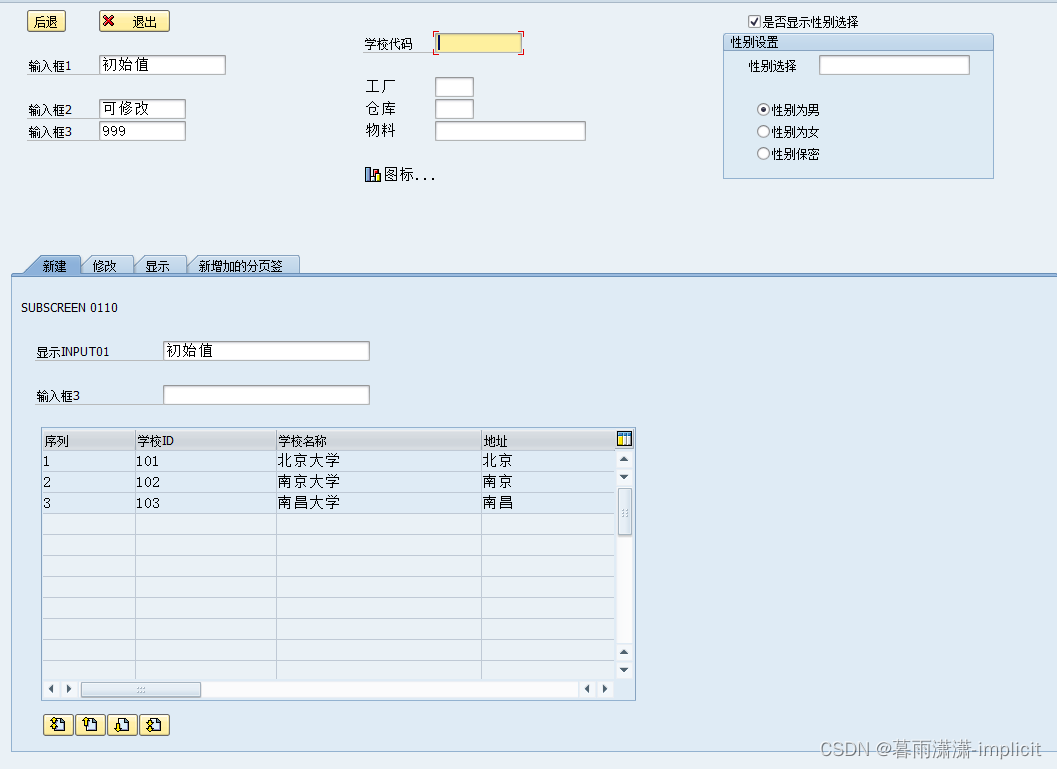Open the 新增加的分页签 tab

(x=243, y=265)
